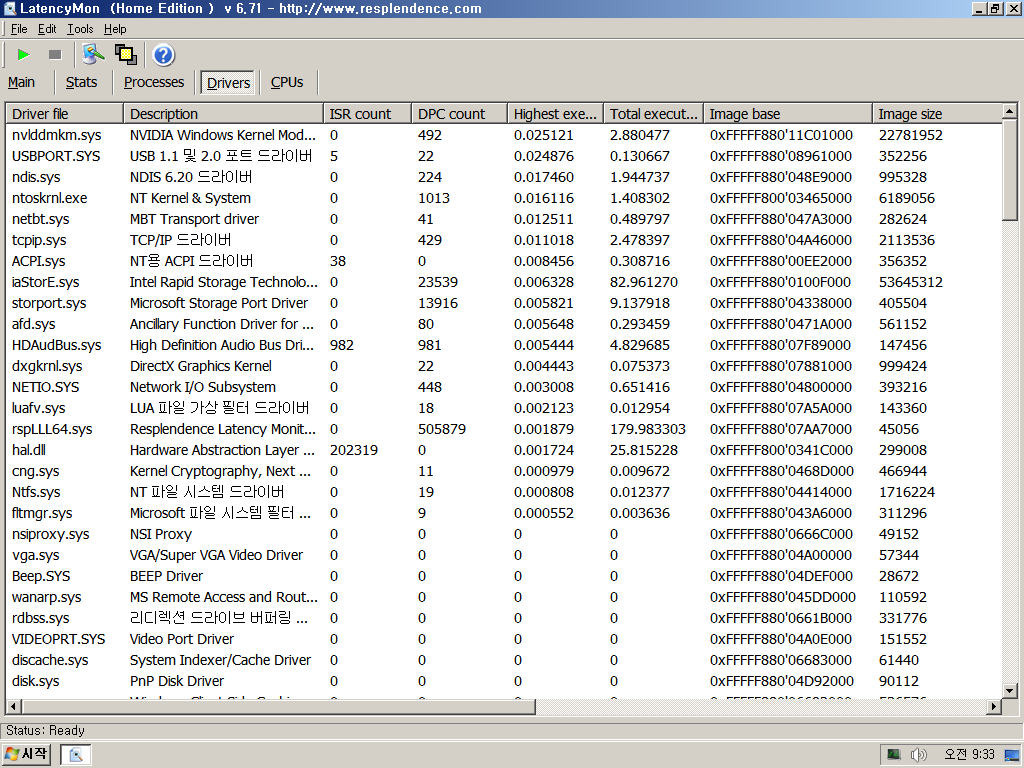
Task: Open the volume speaker tray icon
Action: tap(918, 755)
